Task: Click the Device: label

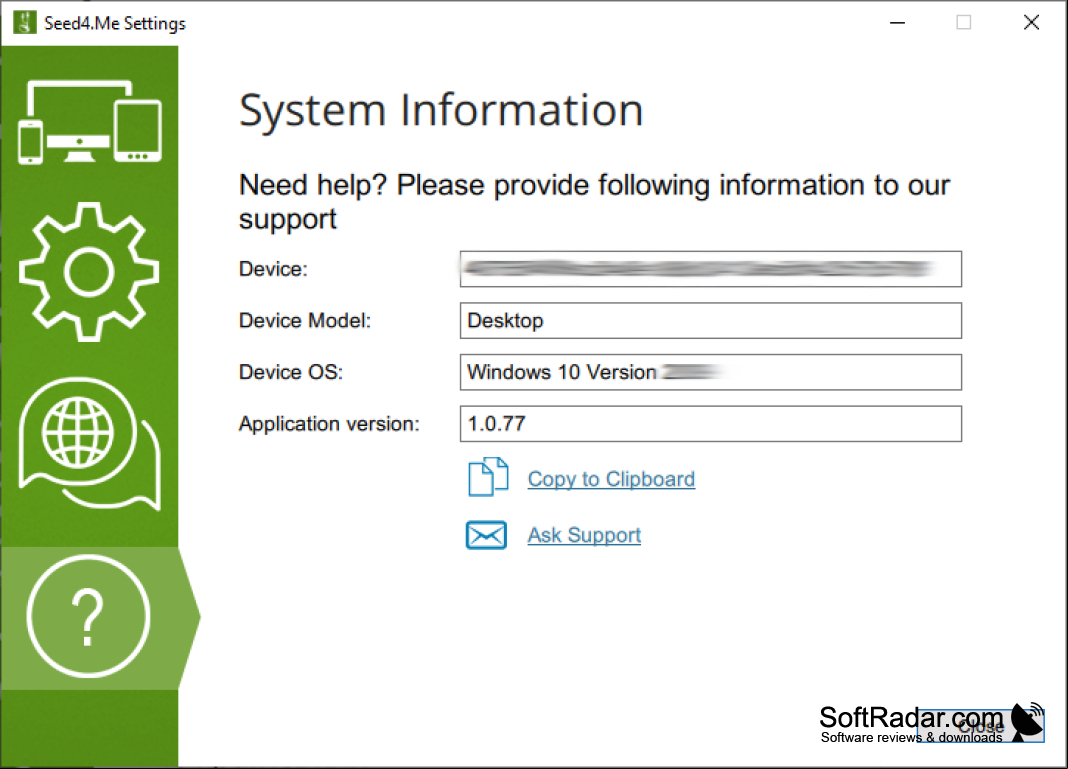Action: 273,269
